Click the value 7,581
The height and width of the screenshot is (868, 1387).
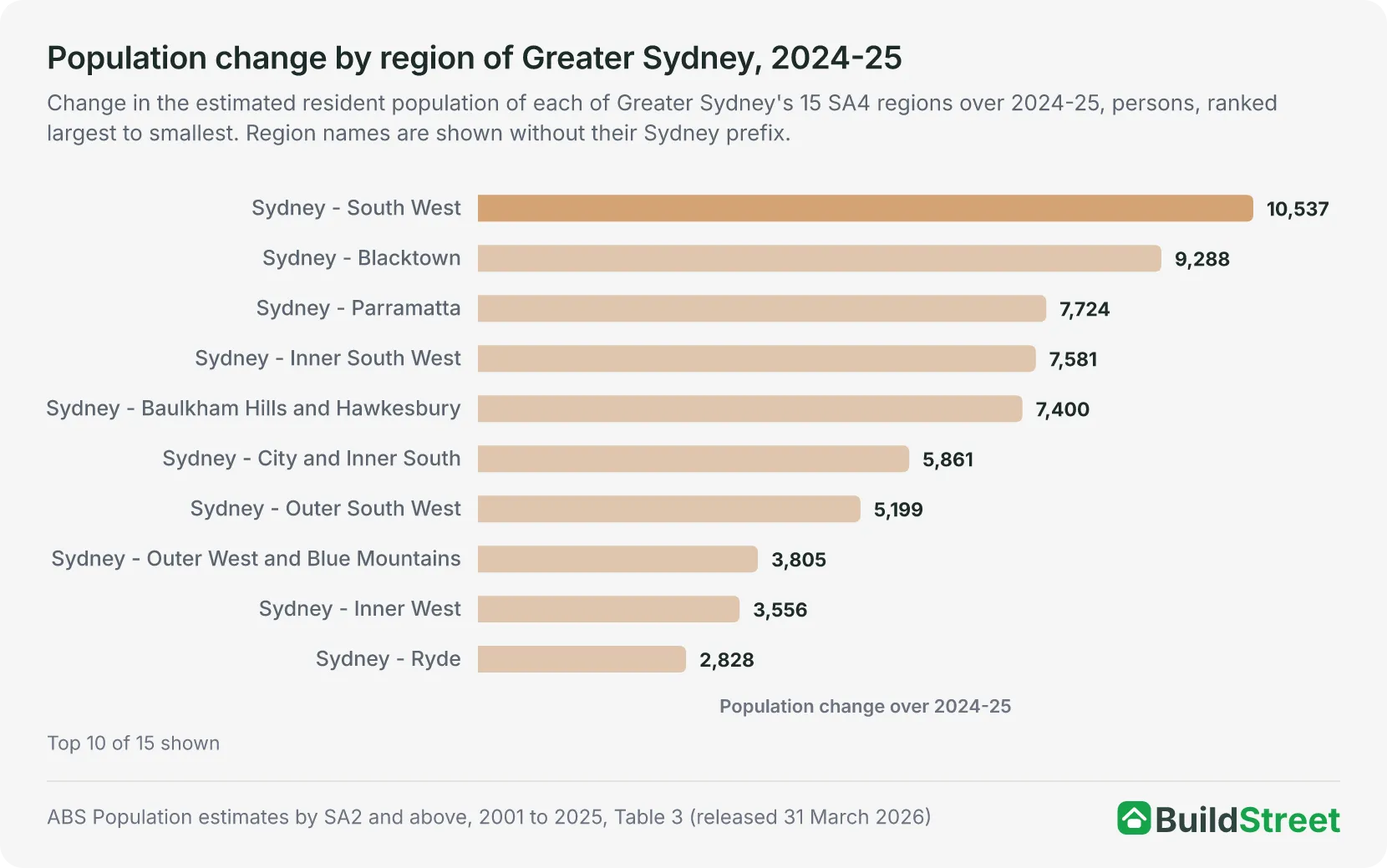[x=1074, y=359]
